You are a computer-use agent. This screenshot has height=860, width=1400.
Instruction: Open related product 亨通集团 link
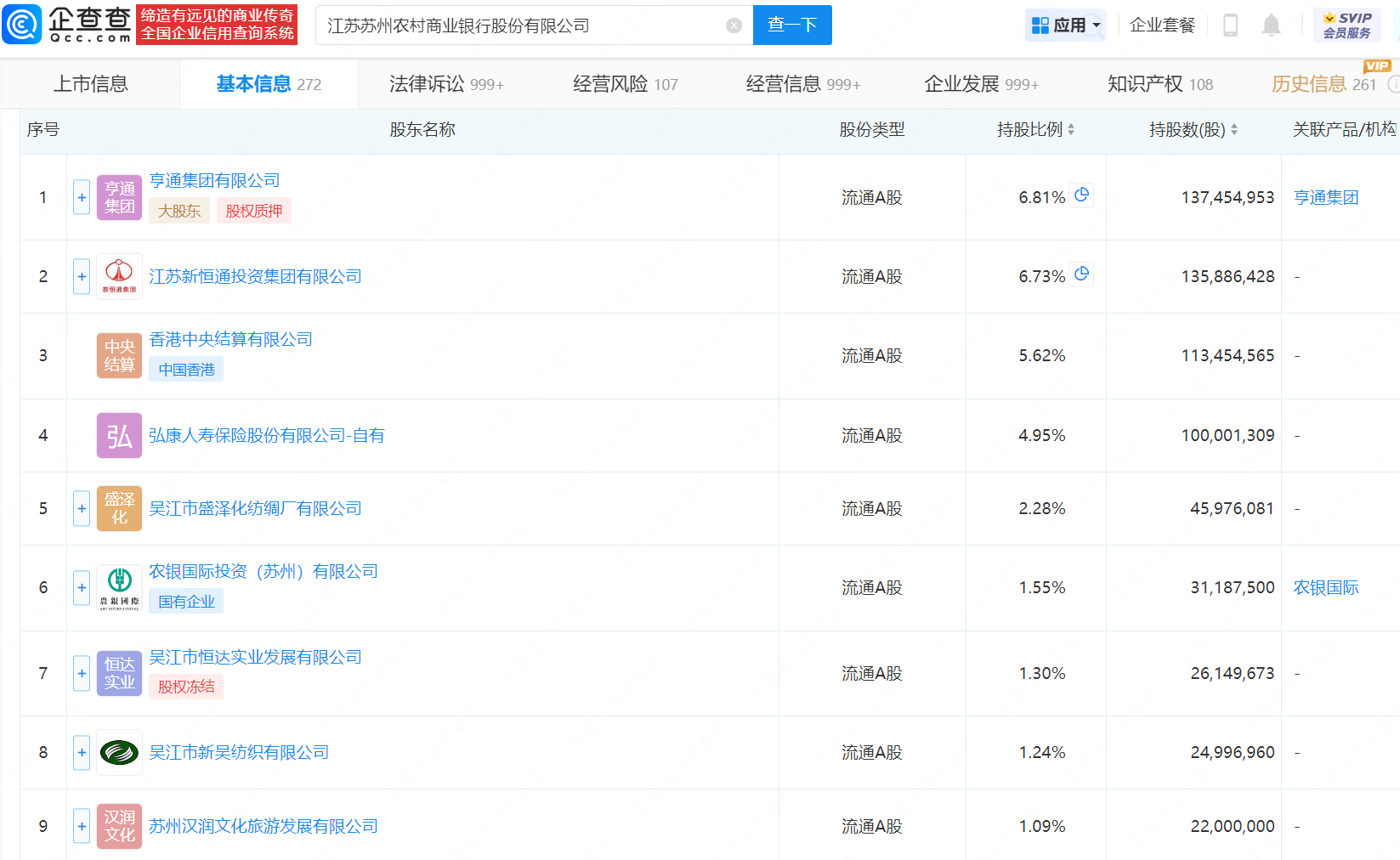click(1326, 198)
